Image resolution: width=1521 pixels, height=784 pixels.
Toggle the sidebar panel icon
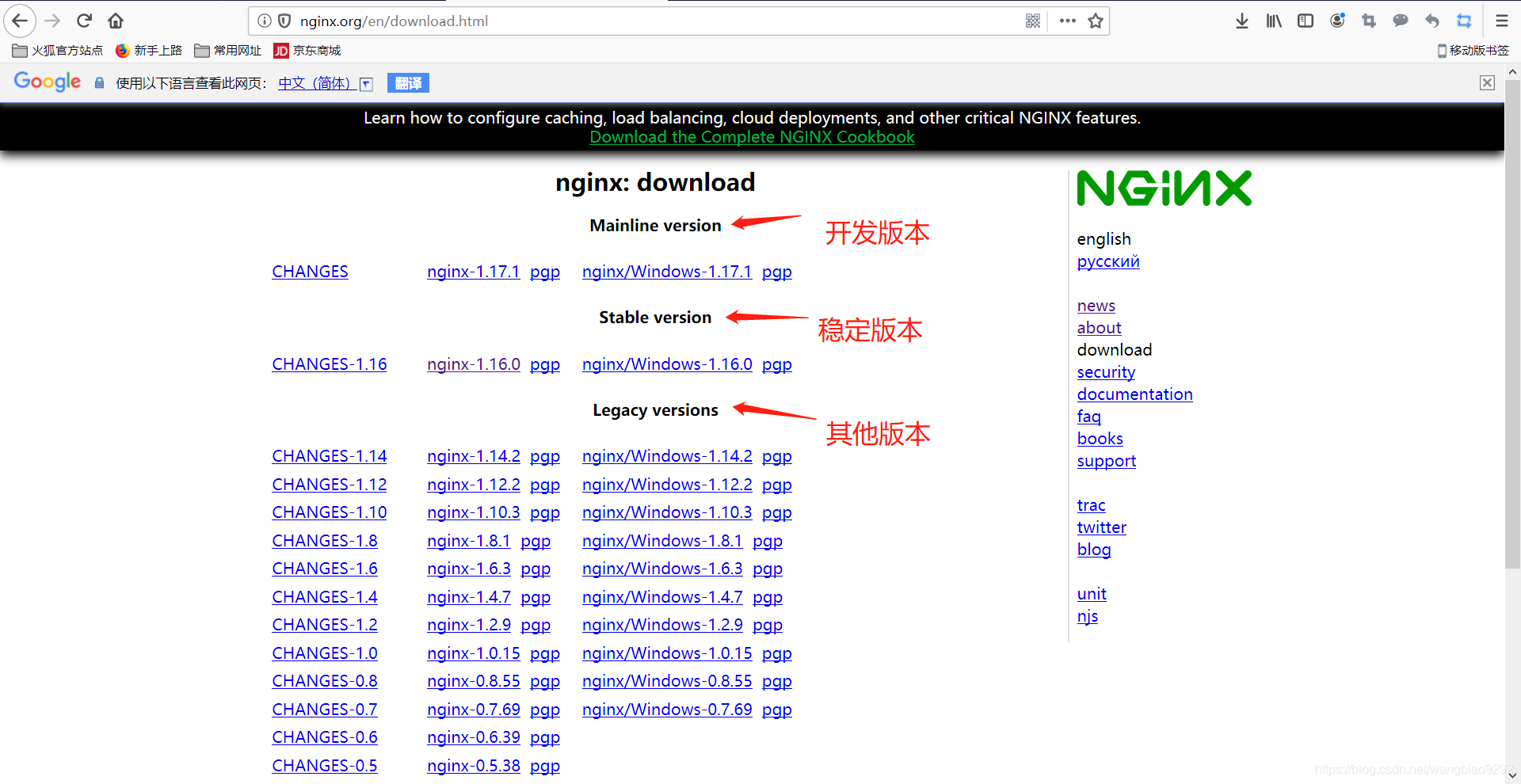click(x=1306, y=21)
